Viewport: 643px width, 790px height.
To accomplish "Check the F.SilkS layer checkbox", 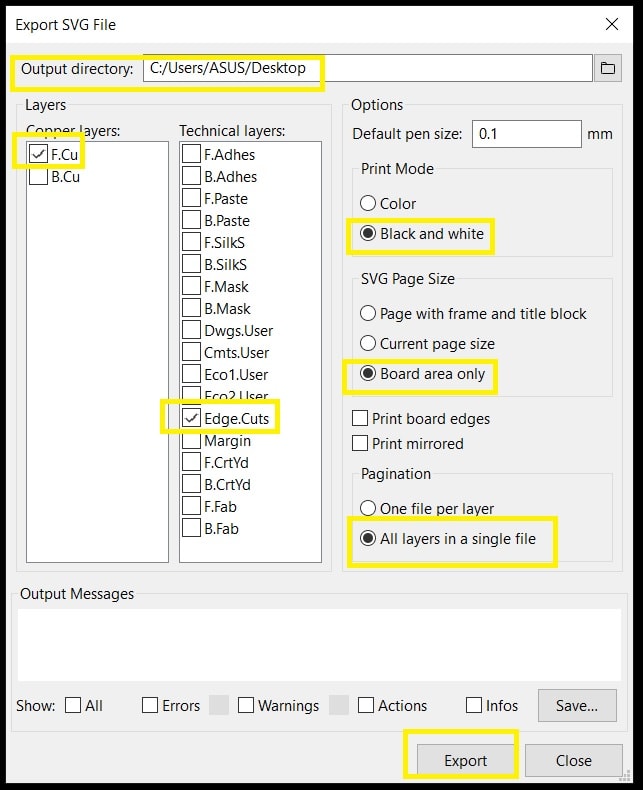I will pos(192,243).
